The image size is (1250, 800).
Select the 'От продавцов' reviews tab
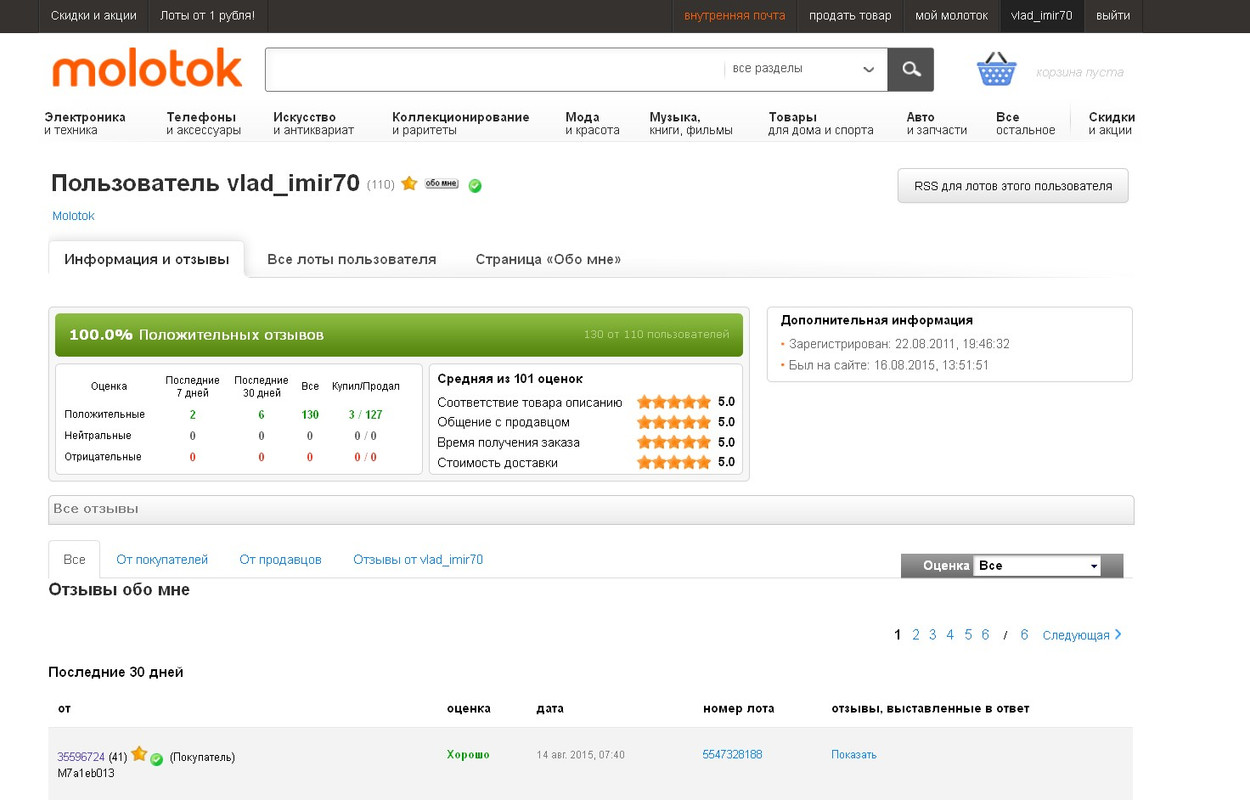point(280,560)
